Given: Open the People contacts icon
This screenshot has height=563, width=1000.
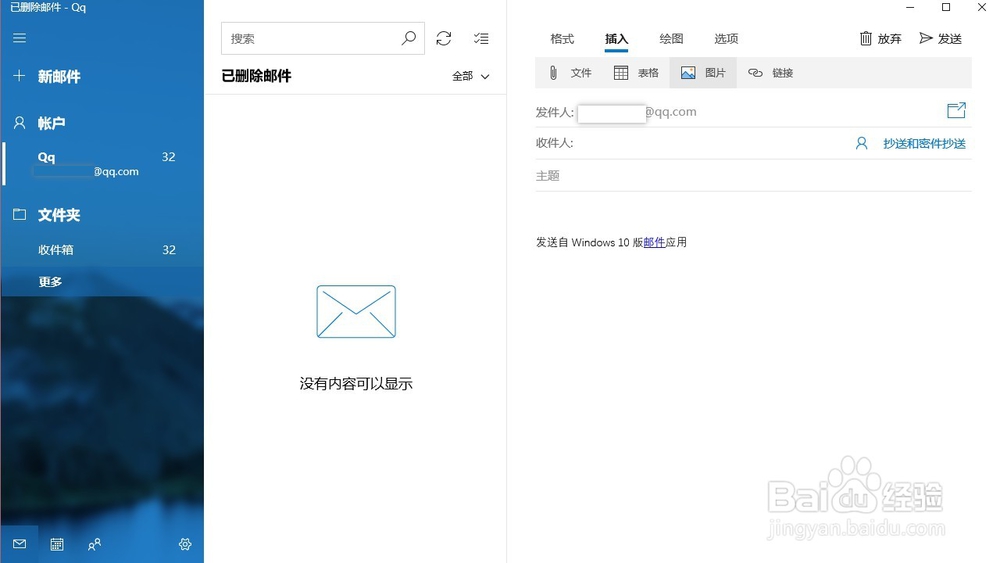Looking at the screenshot, I should pos(94,544).
